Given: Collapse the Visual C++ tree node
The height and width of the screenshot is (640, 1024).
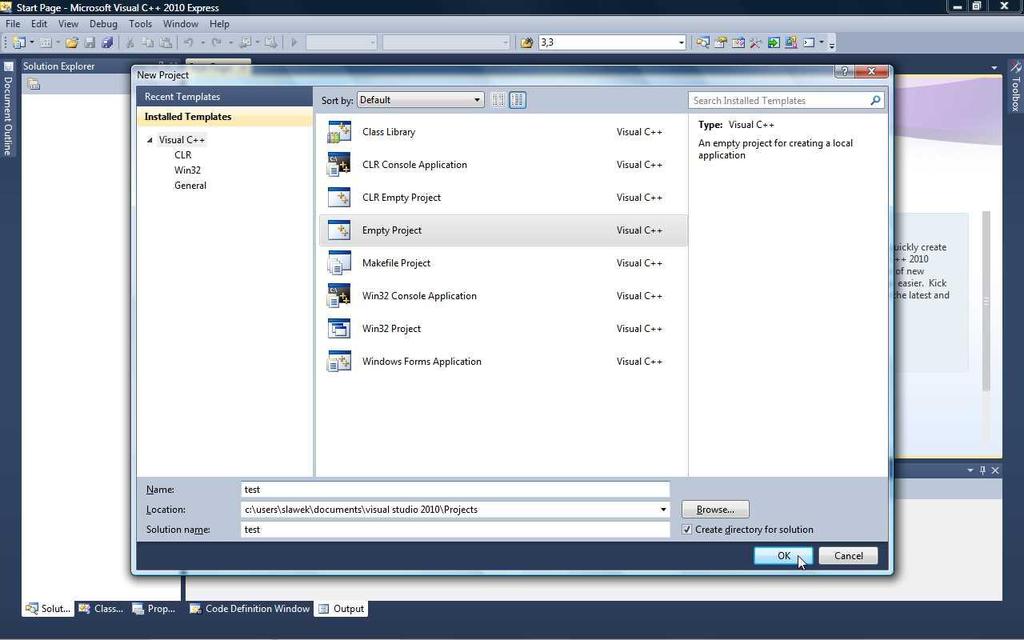Looking at the screenshot, I should click(150, 140).
